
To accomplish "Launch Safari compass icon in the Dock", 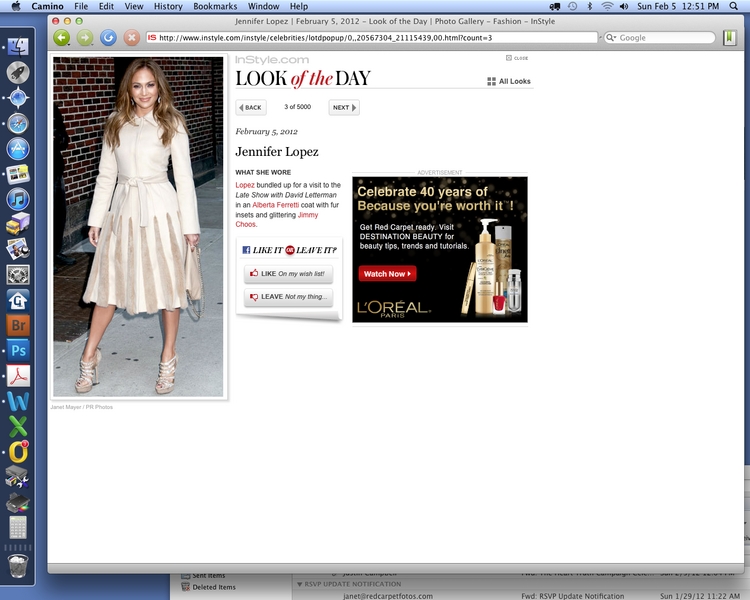I will pos(18,123).
